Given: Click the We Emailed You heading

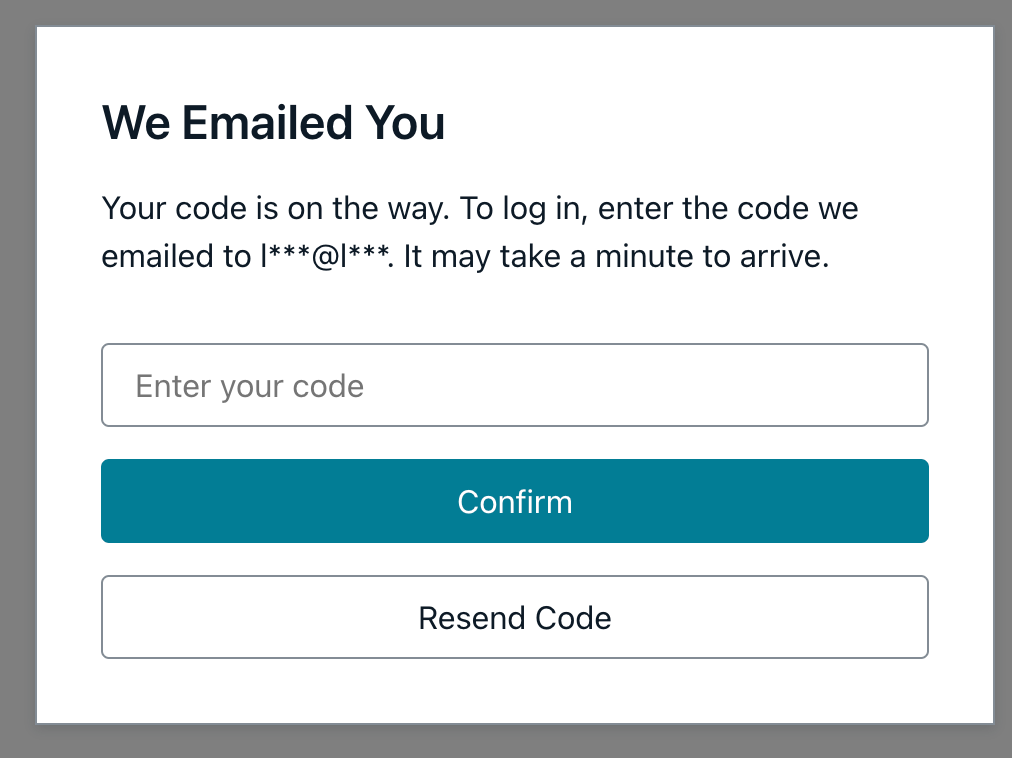Looking at the screenshot, I should [x=273, y=124].
